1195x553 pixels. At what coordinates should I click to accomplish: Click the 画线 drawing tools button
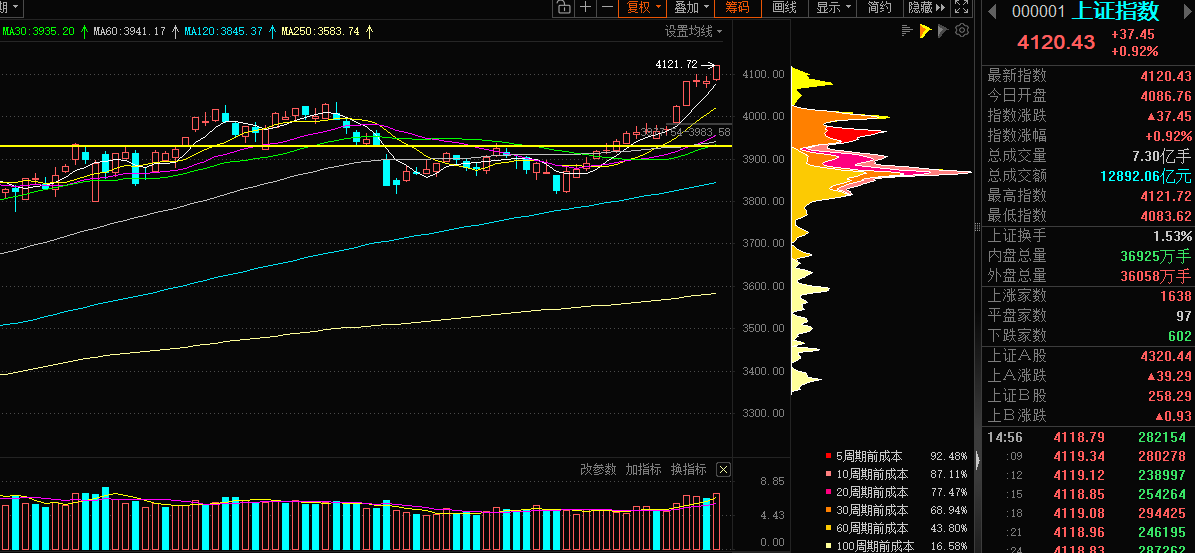coord(784,8)
